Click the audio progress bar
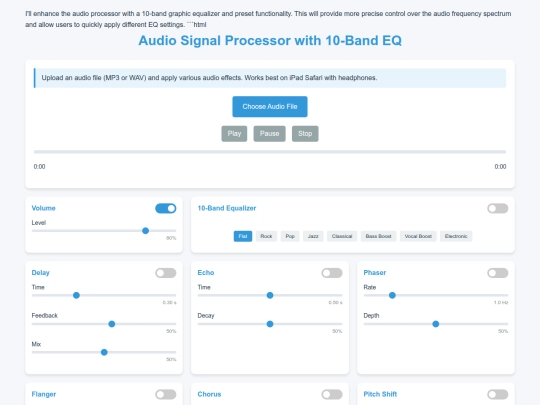 (x=270, y=152)
